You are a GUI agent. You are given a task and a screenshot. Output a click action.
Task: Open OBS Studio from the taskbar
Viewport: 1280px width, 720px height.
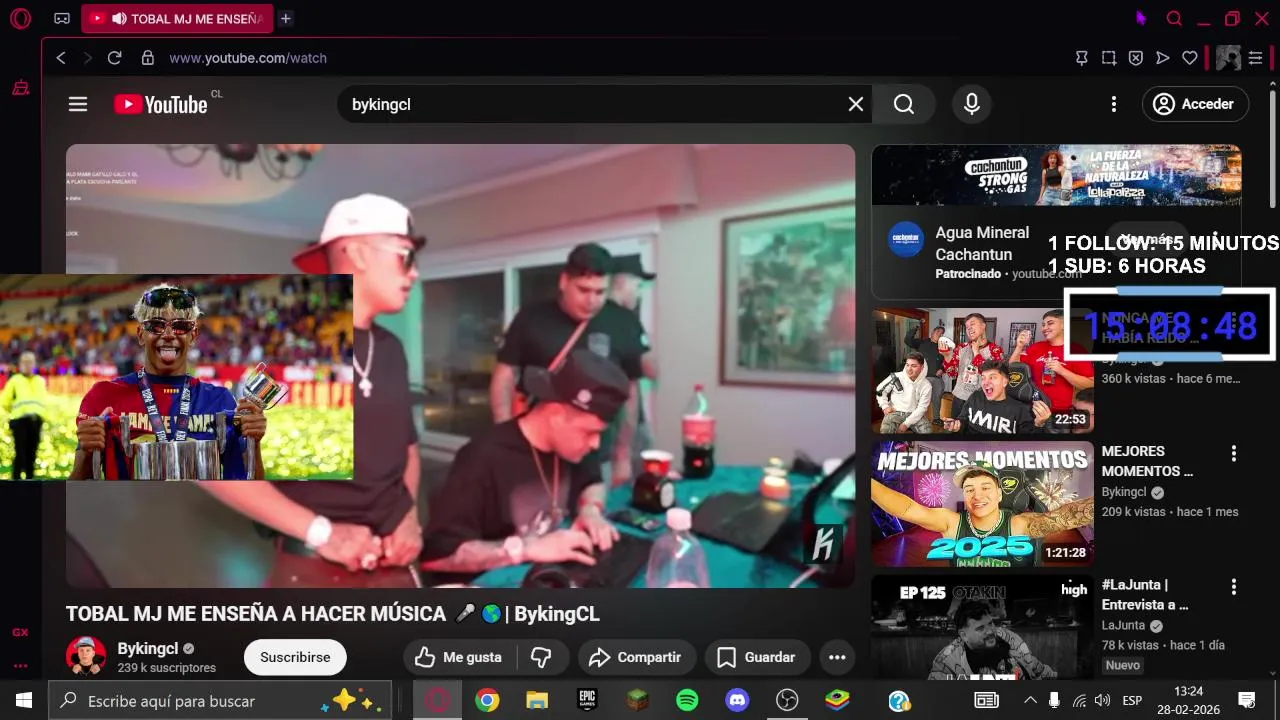point(787,701)
